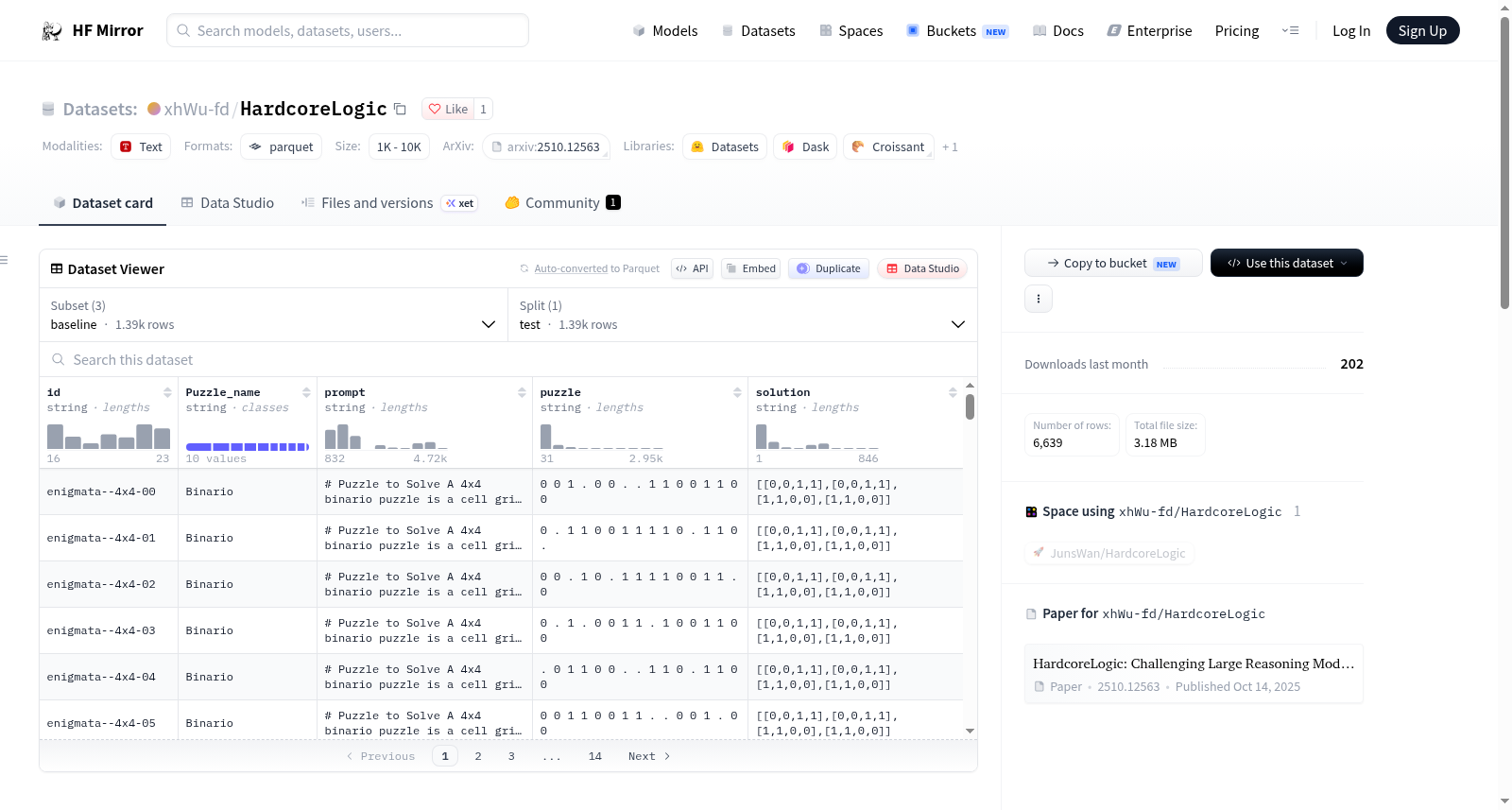Viewport: 1512px width, 810px height.
Task: Open the JunsWan/HardcoreLogic space link
Action: (x=1109, y=553)
